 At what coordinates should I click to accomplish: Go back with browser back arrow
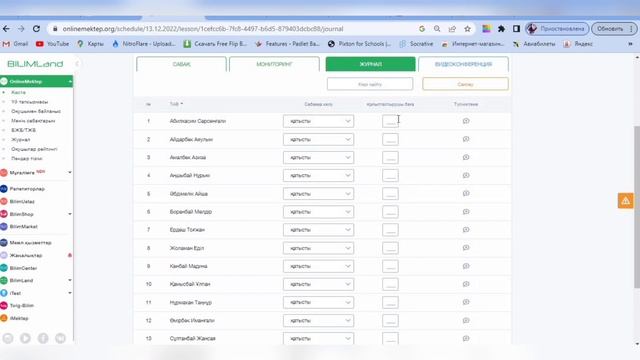(6, 29)
